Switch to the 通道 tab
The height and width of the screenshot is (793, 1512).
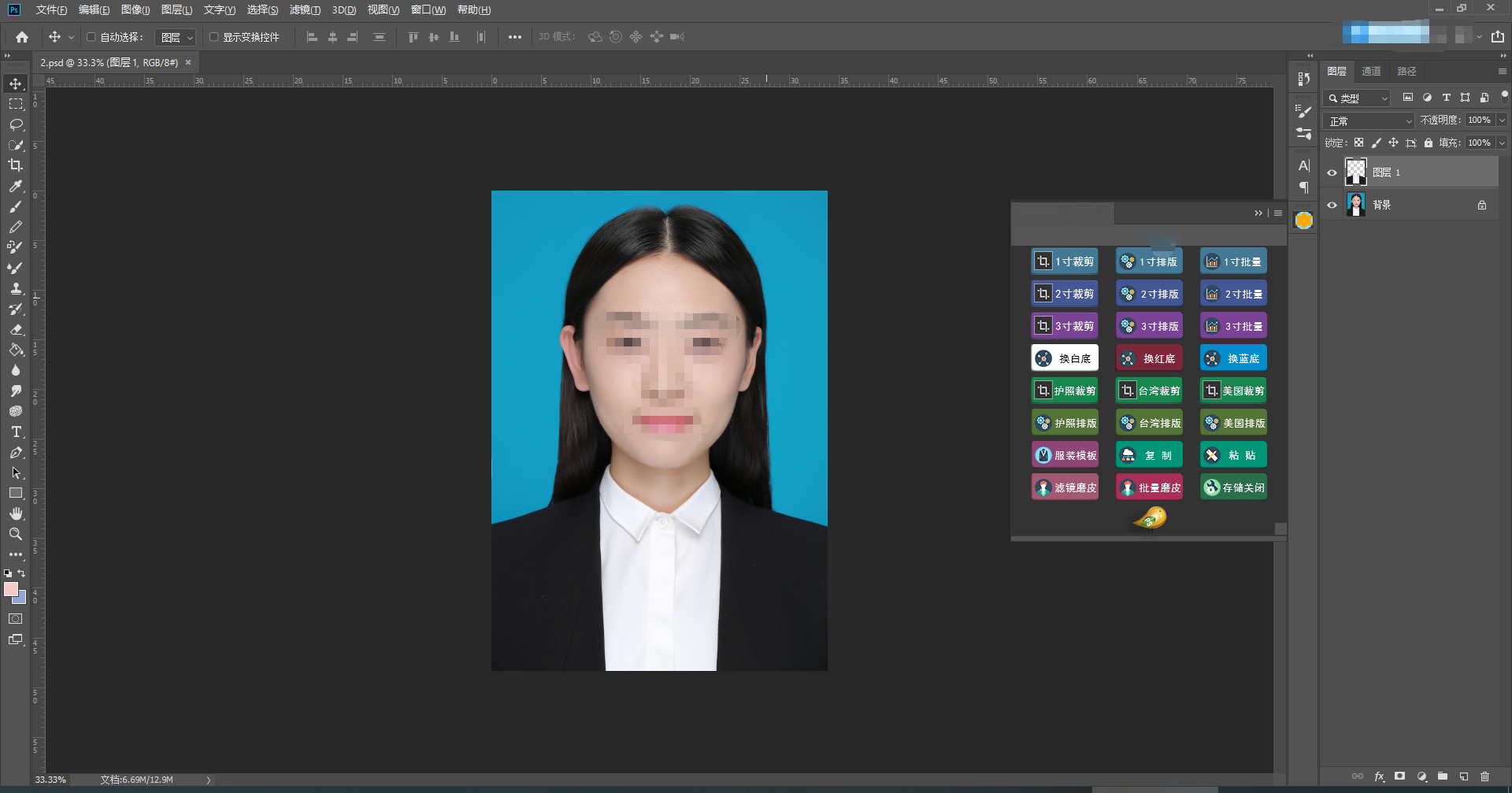1371,72
